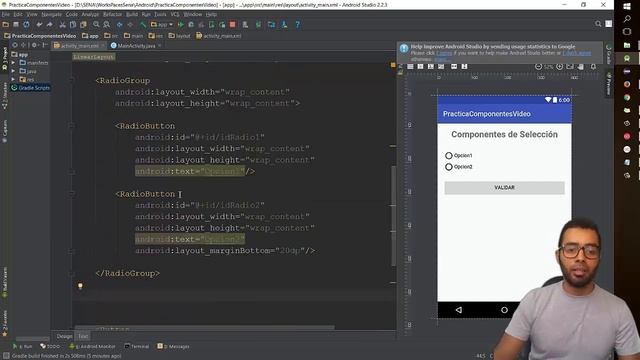Image resolution: width=640 pixels, height=360 pixels.
Task: Switch to the Design tab
Action: 64,336
